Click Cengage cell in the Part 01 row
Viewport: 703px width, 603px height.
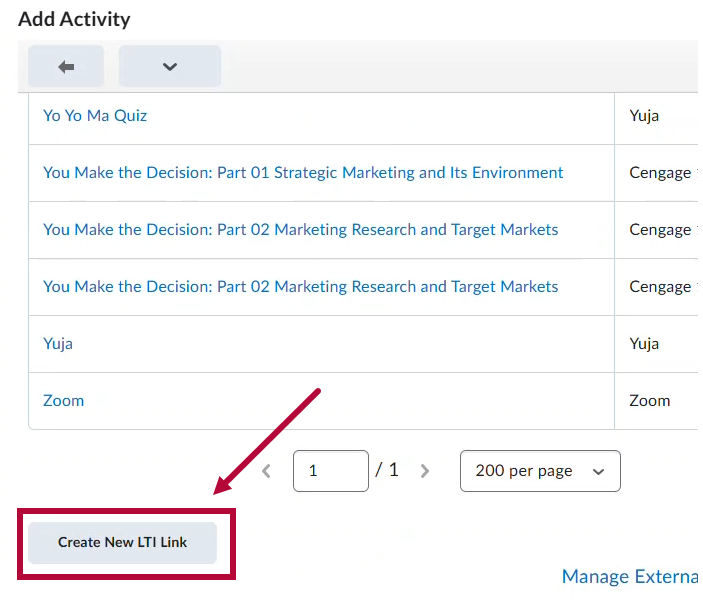point(660,173)
